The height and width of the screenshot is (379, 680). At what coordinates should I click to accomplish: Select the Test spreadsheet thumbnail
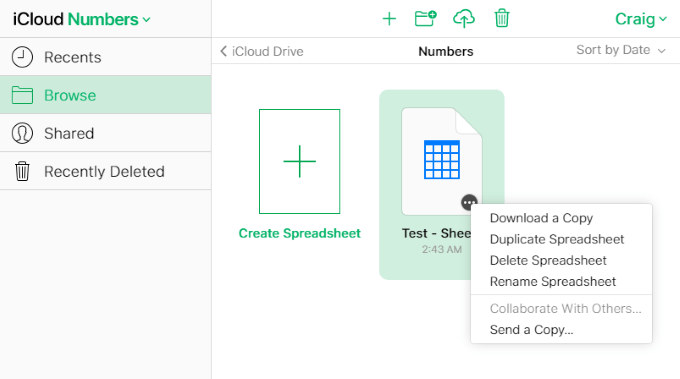[x=441, y=161]
